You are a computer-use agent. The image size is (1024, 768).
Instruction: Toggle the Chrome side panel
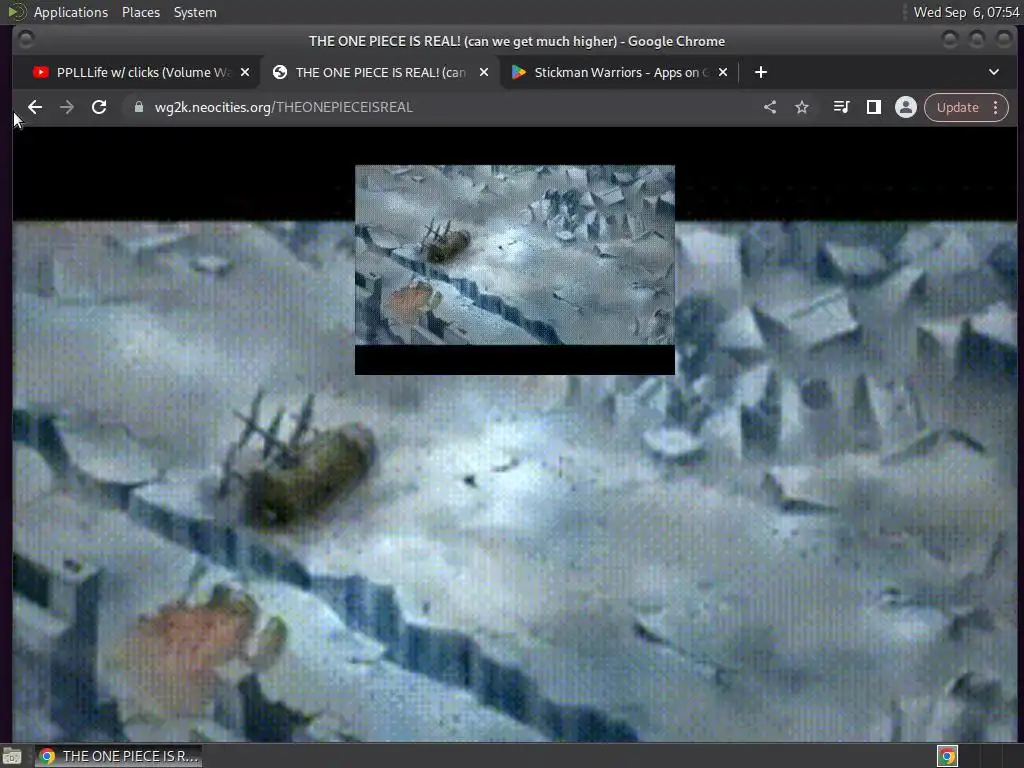pos(874,107)
